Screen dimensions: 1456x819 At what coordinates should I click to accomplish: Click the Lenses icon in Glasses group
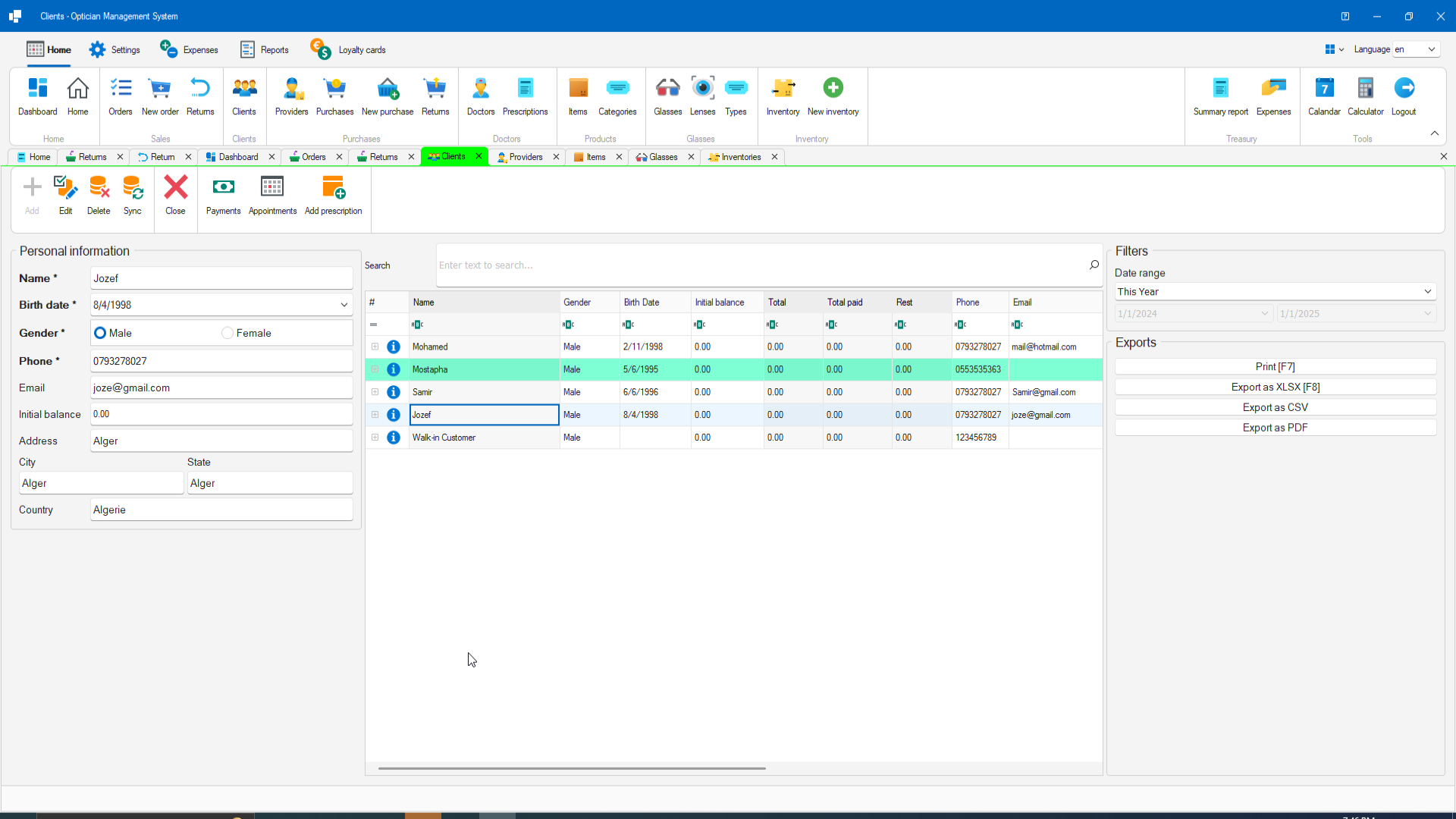pos(702,97)
